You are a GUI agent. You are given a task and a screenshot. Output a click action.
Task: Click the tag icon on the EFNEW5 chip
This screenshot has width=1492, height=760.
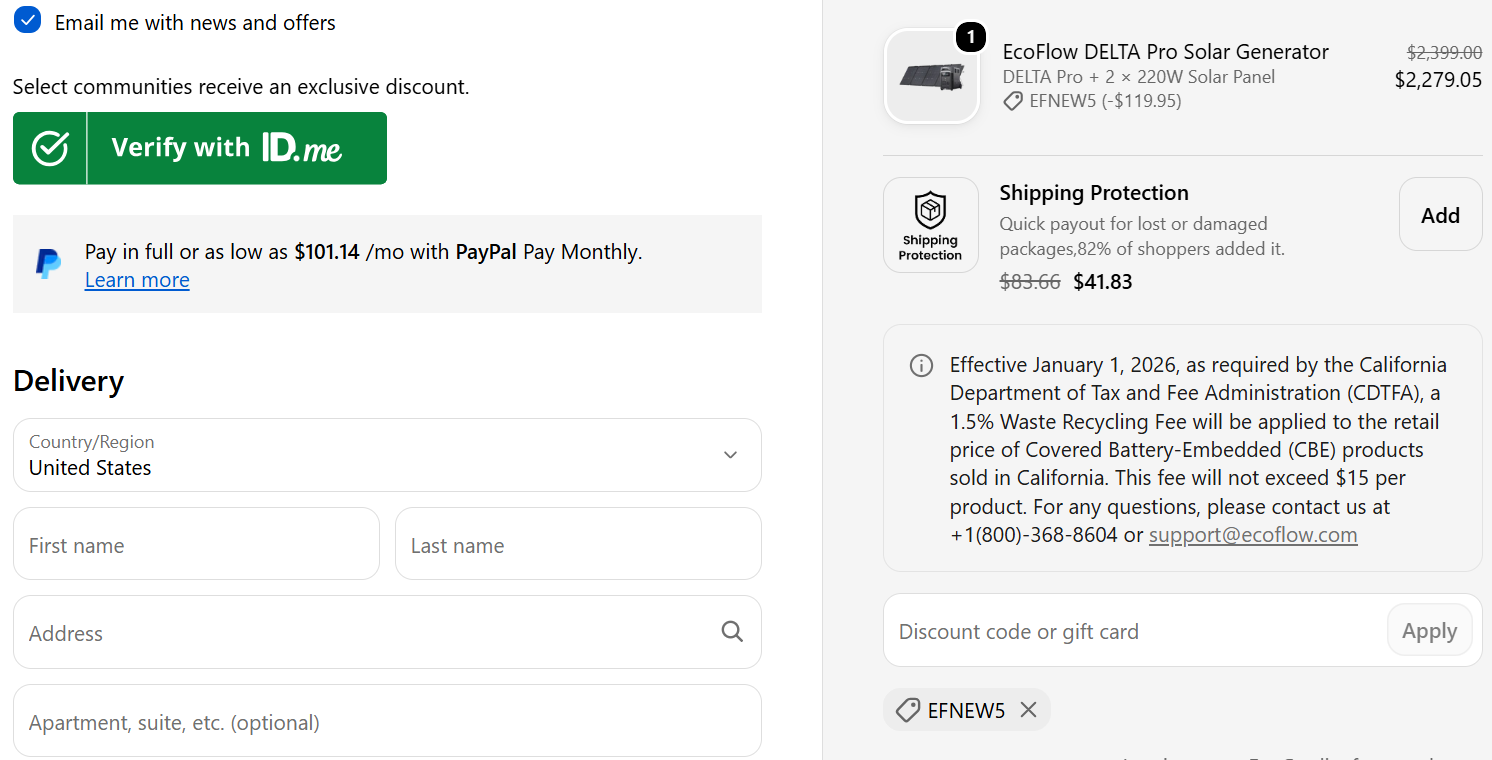[907, 710]
